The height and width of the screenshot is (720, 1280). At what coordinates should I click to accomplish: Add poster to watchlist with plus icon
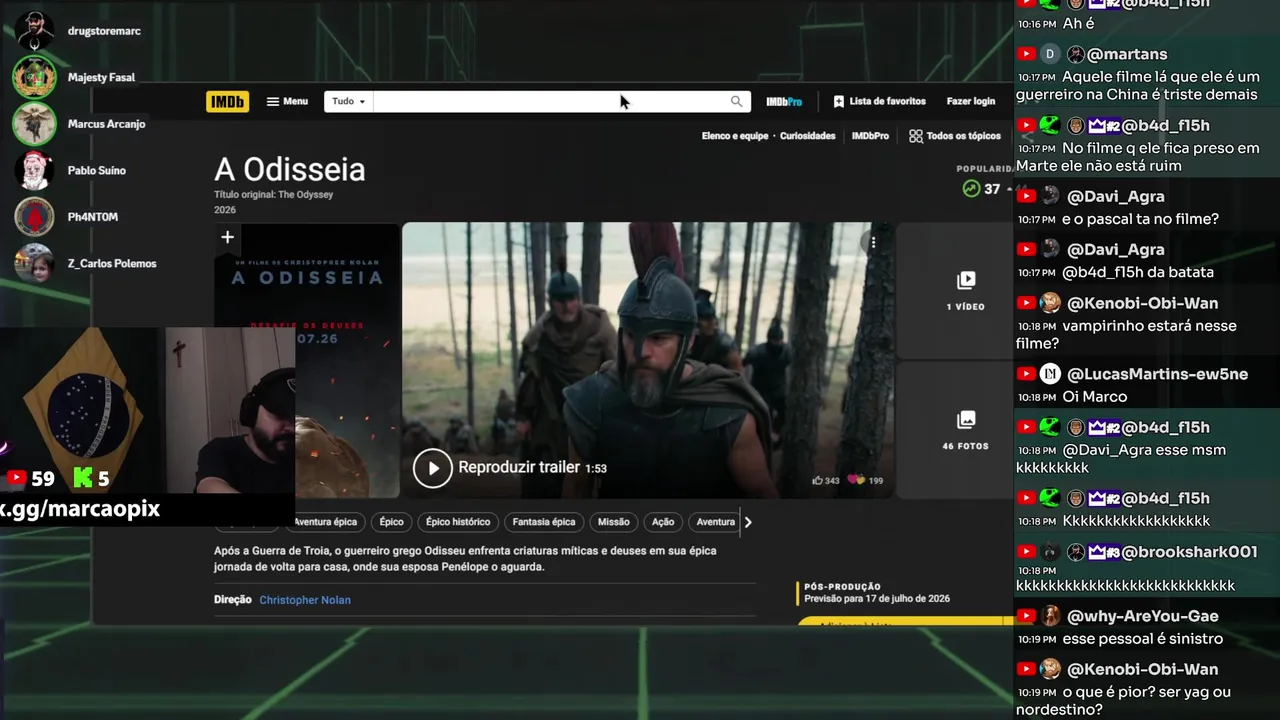point(227,237)
